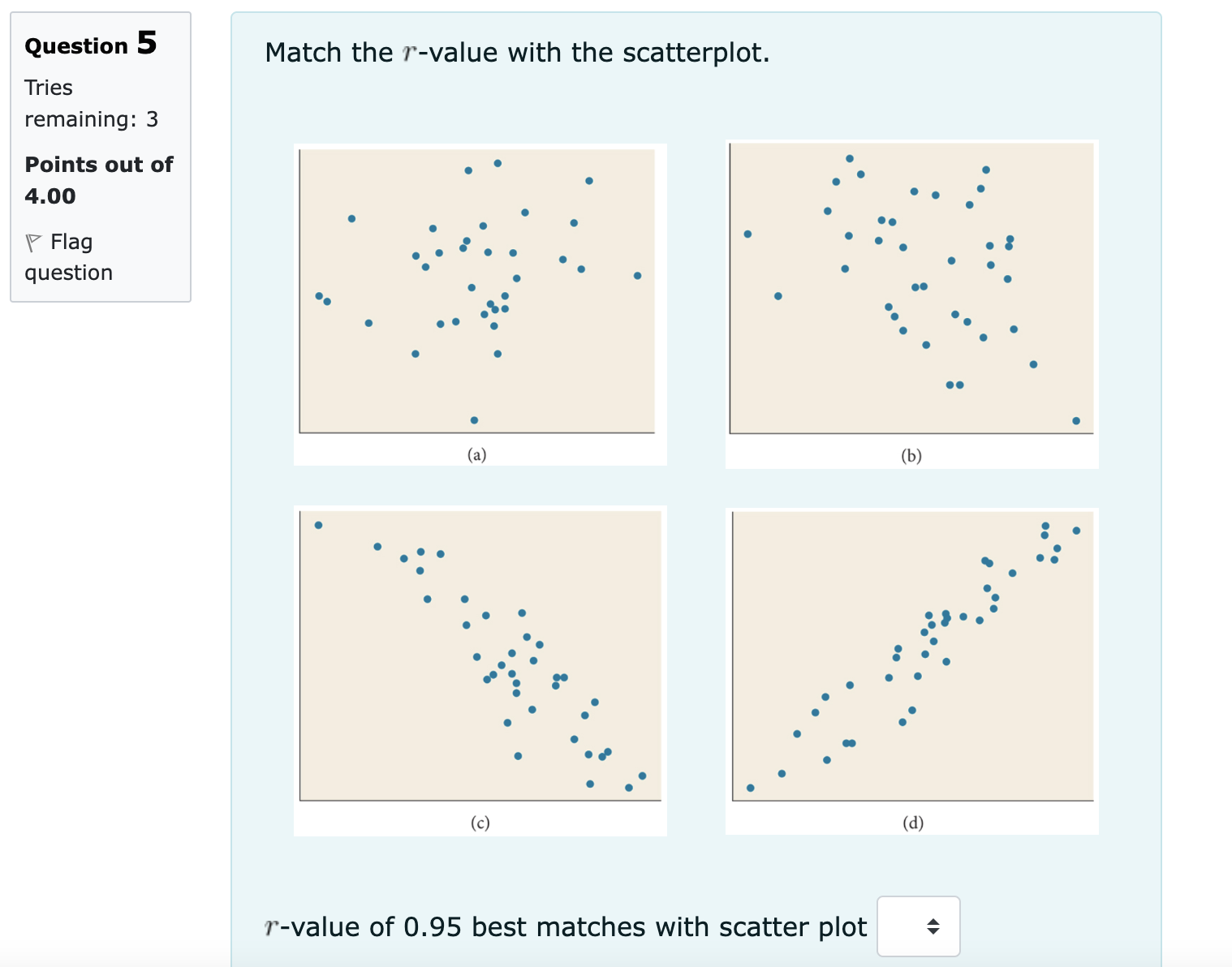Click the bottom-right data point in scatterplot (b)

(x=1076, y=420)
